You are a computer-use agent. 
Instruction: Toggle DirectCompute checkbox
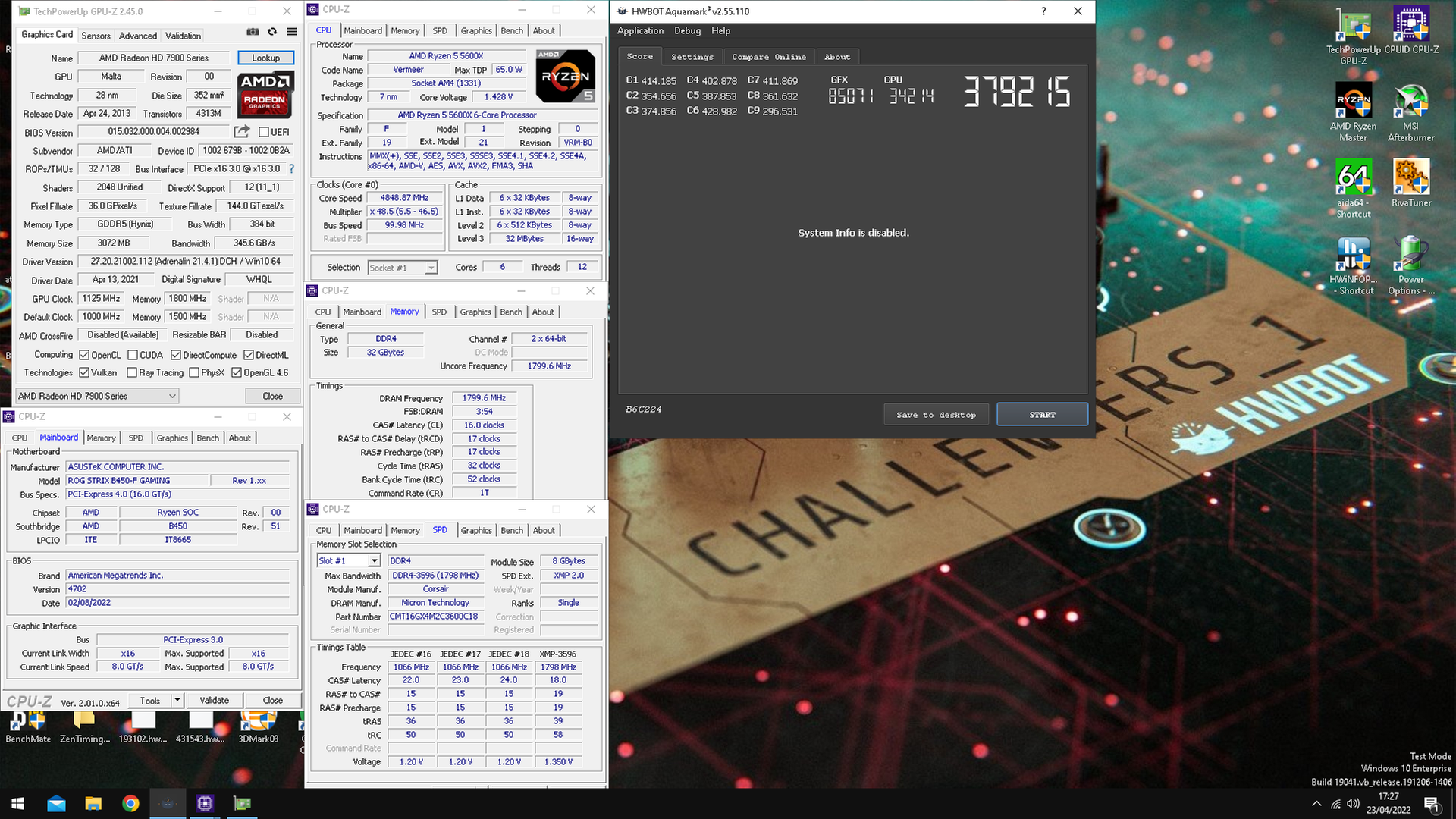[176, 355]
